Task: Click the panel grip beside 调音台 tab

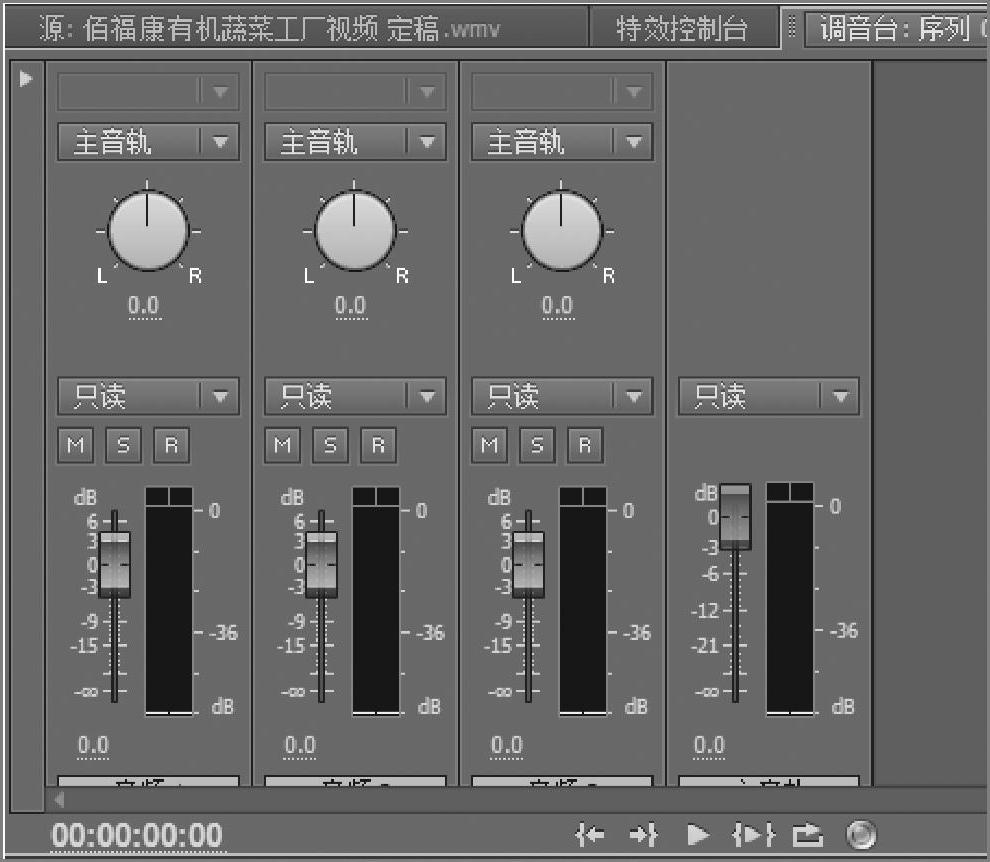Action: [792, 28]
